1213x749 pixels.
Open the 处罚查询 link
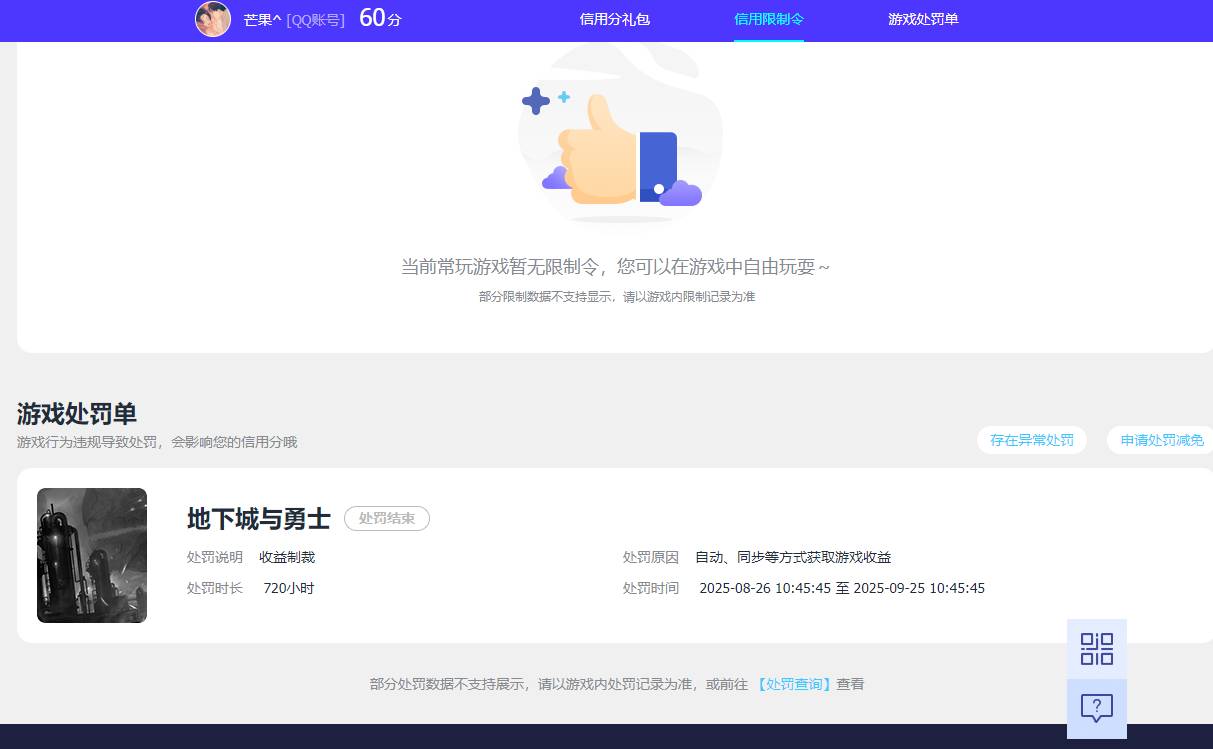(x=793, y=684)
